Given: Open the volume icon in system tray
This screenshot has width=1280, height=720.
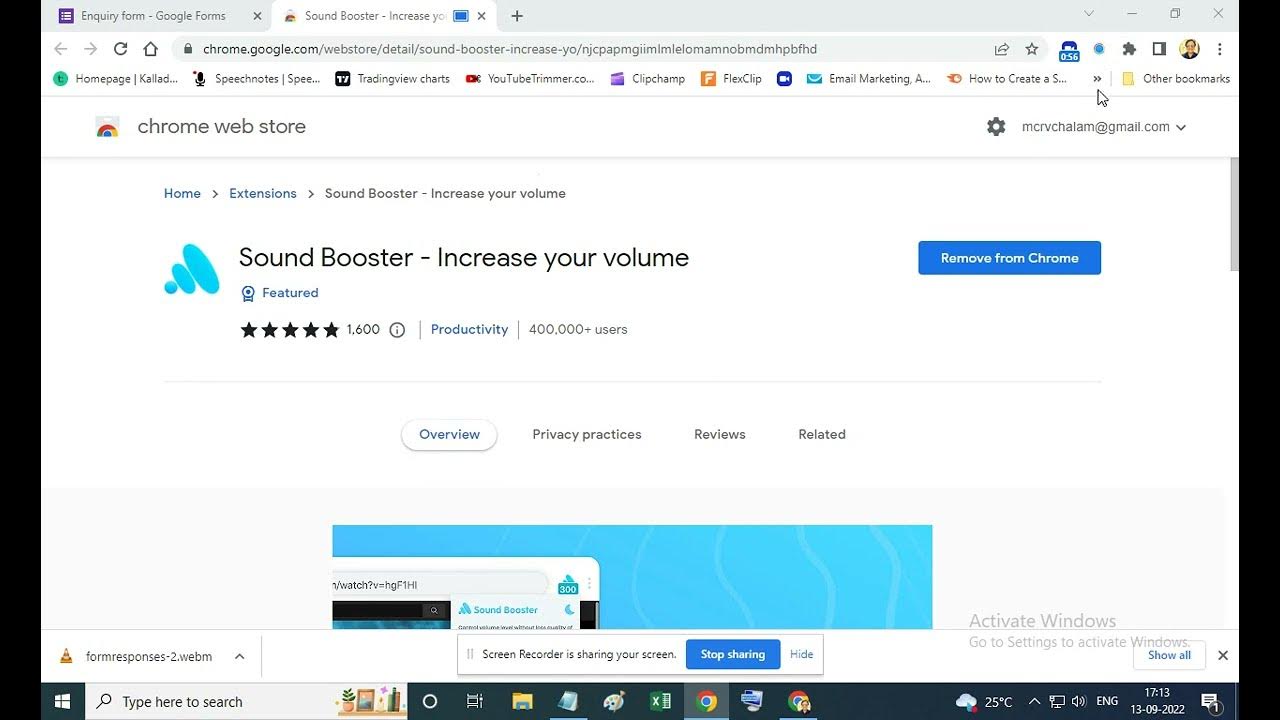Looking at the screenshot, I should click(1080, 701).
